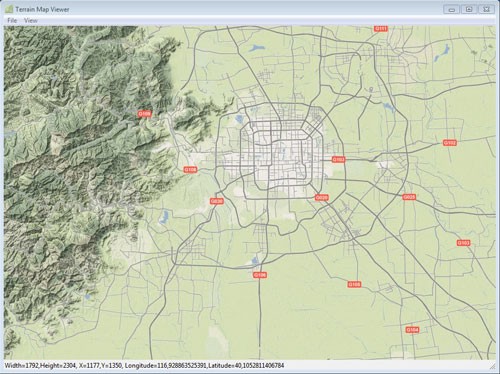This screenshot has width=500, height=374.
Task: Click the G105 road shield marker
Action: tap(354, 284)
